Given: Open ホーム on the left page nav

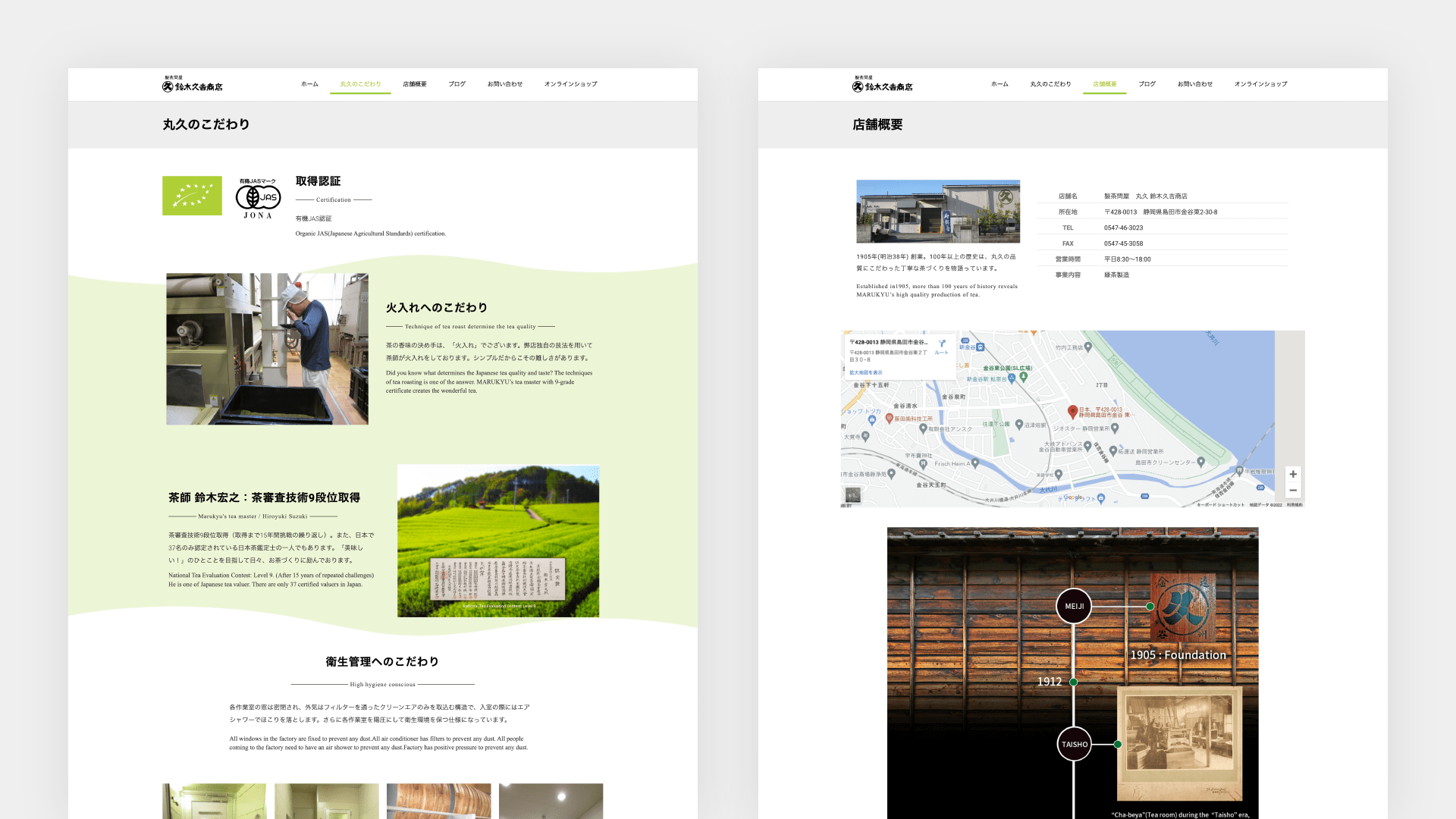Looking at the screenshot, I should pyautogui.click(x=309, y=84).
